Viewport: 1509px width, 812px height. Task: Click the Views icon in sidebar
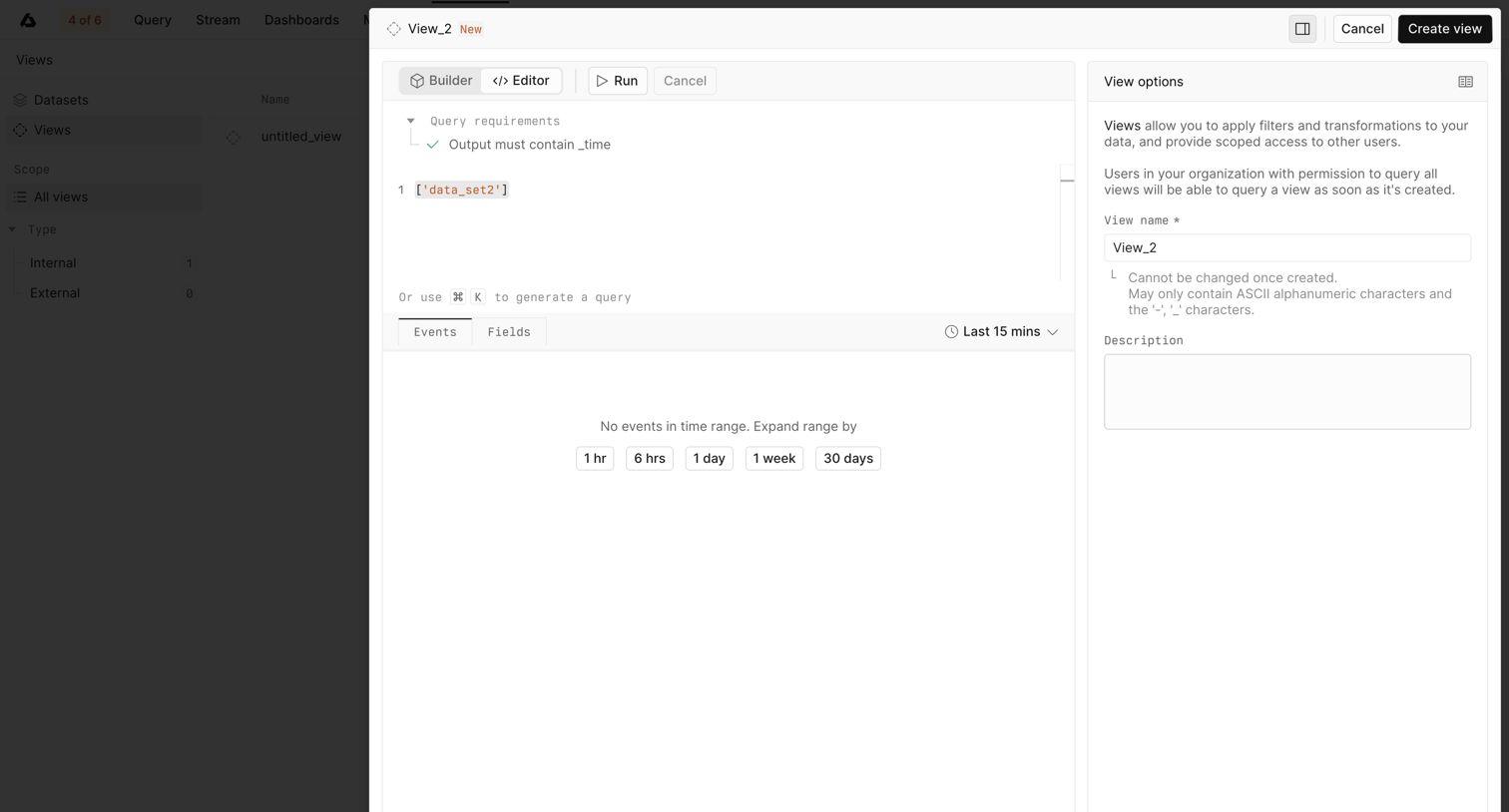pos(20,130)
